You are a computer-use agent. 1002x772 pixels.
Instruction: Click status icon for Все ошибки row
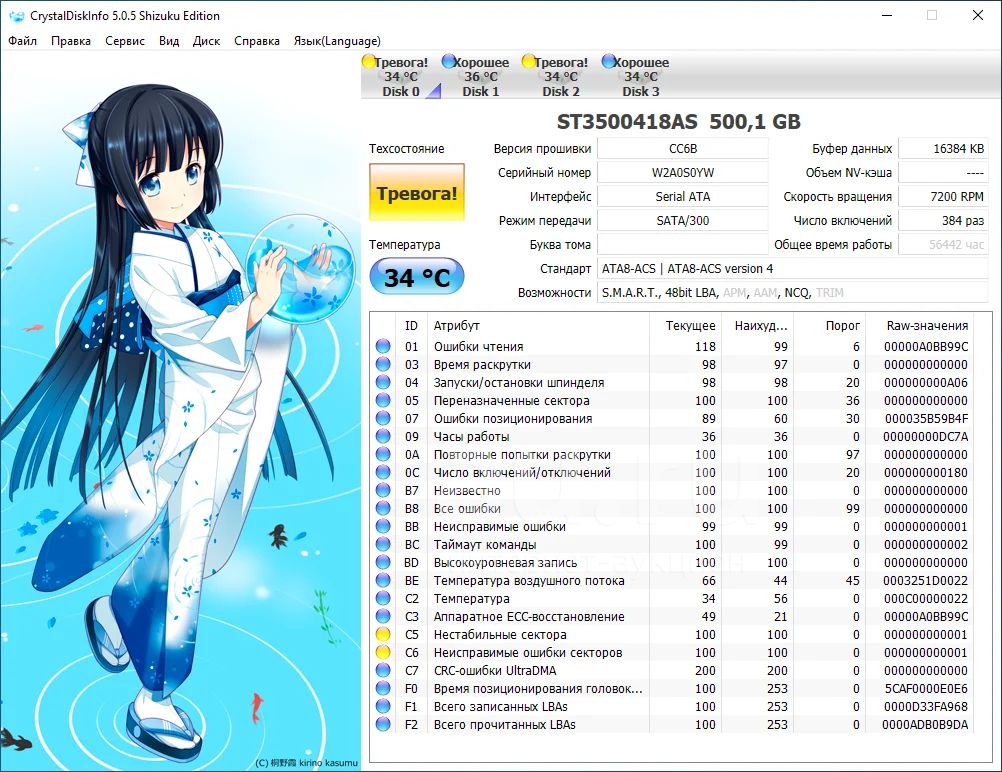383,508
